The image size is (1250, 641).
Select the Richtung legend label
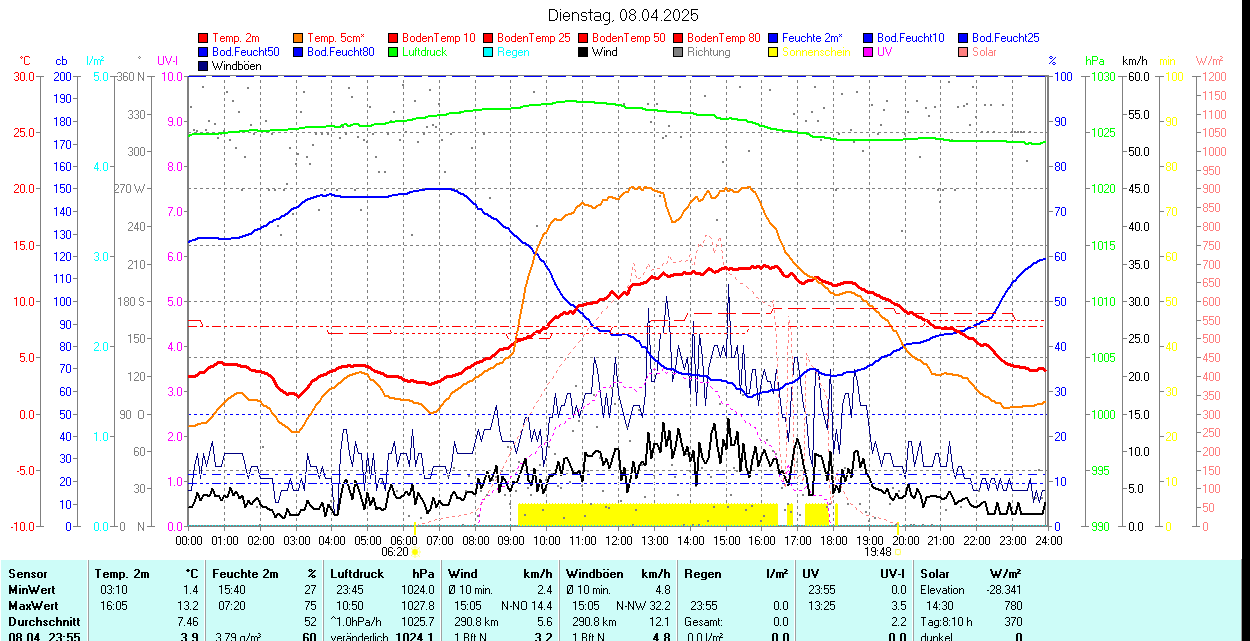(x=709, y=52)
